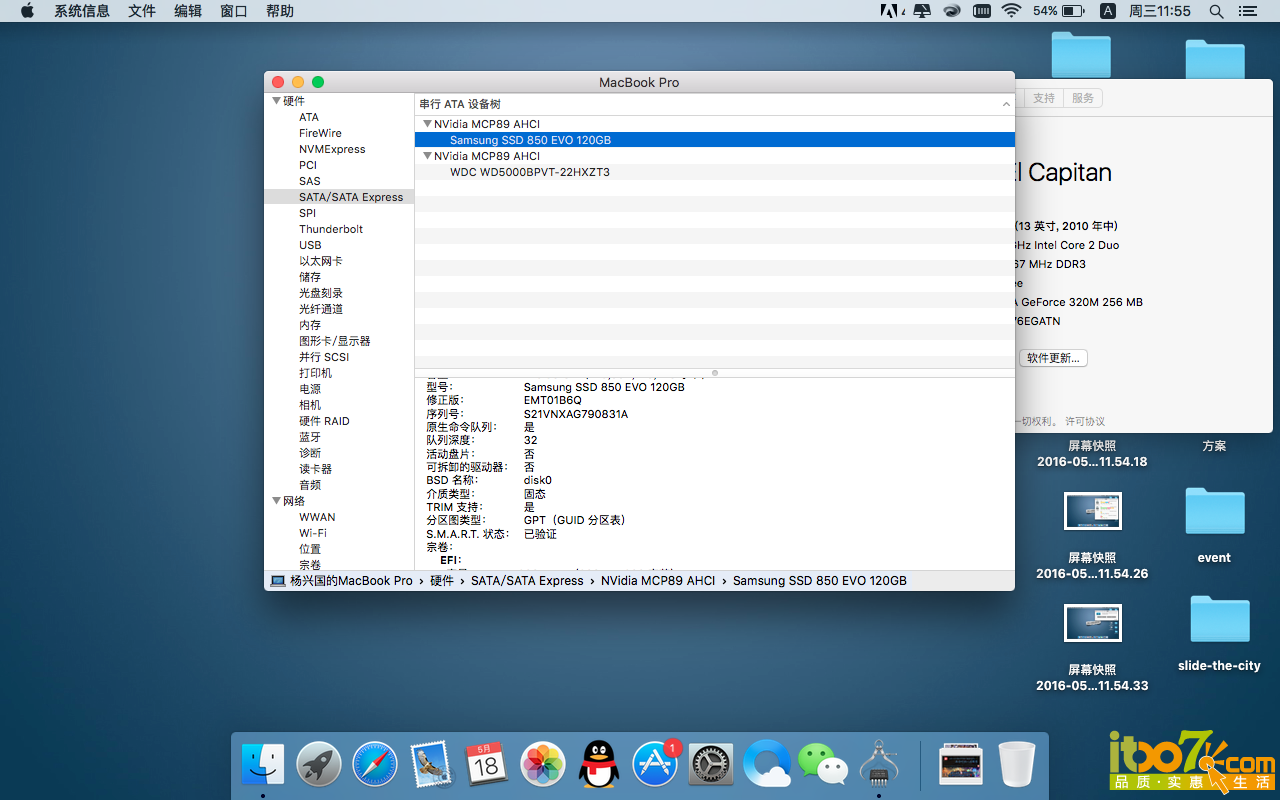Collapse the 网络 sidebar section
1280x800 pixels.
[277, 501]
